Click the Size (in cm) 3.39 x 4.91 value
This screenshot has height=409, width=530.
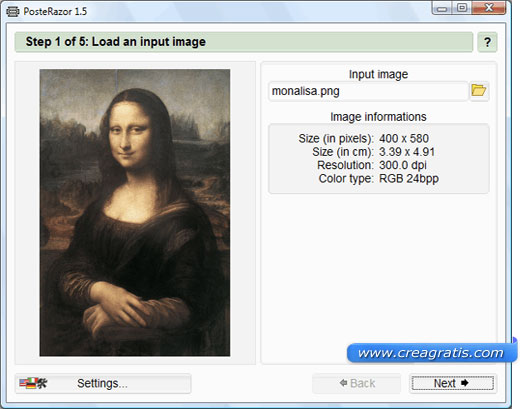coord(407,152)
